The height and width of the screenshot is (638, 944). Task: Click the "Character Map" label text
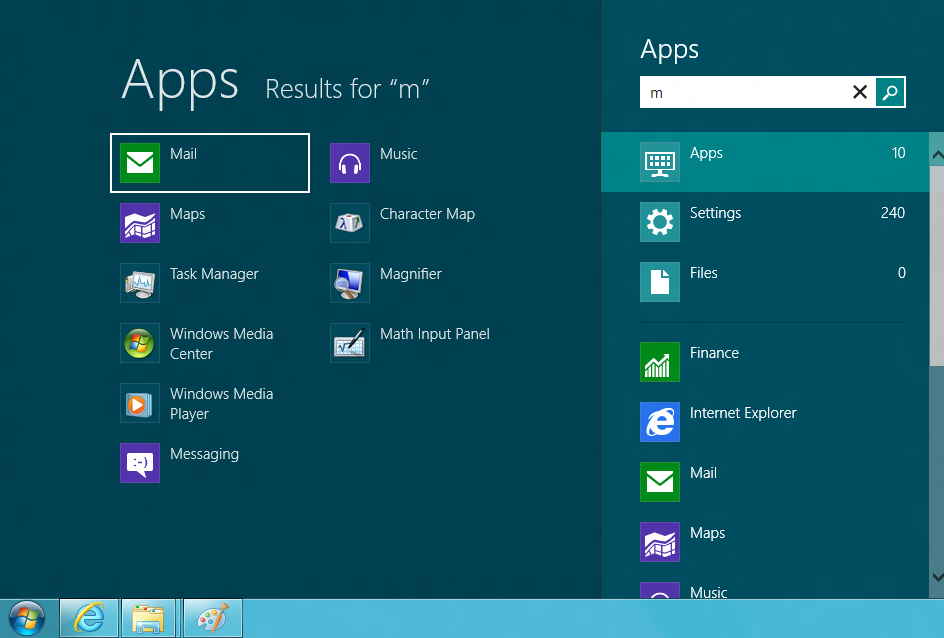click(x=427, y=214)
